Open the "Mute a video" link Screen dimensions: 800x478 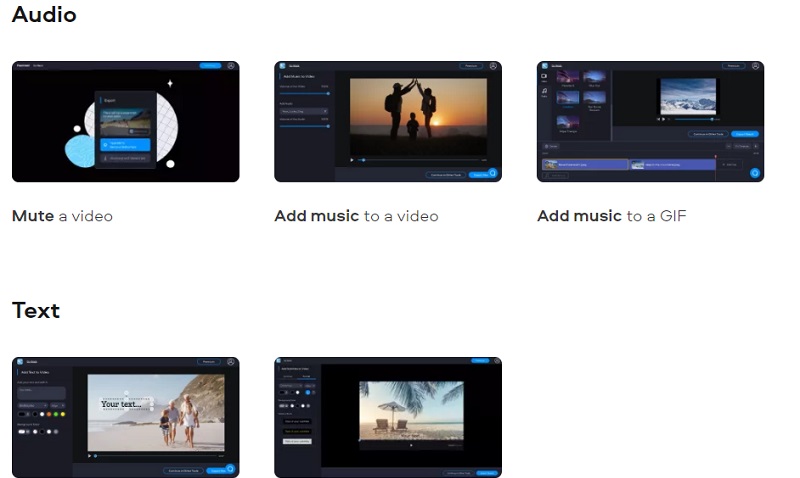coord(62,216)
